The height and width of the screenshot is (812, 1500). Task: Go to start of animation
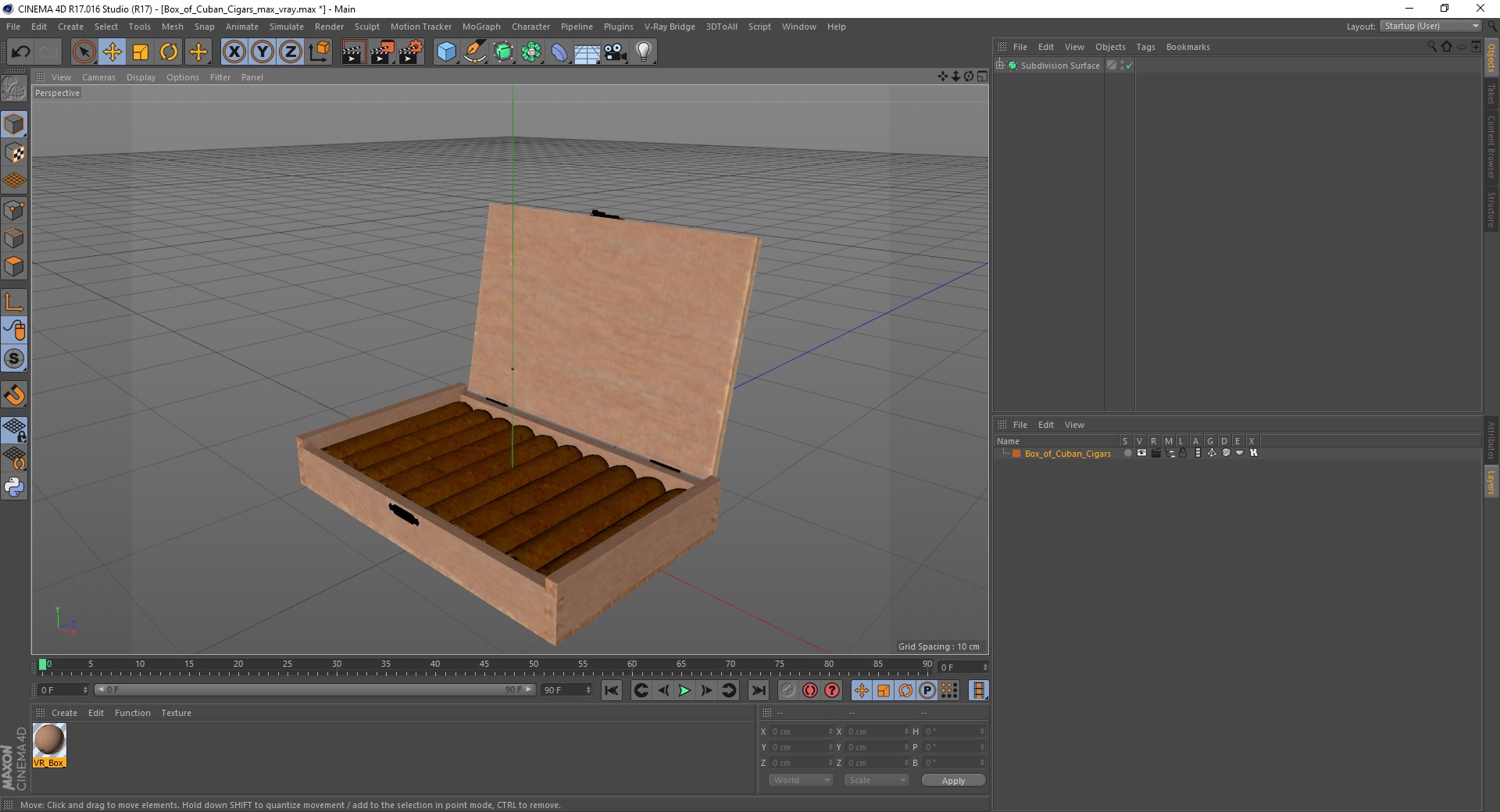pyautogui.click(x=612, y=690)
